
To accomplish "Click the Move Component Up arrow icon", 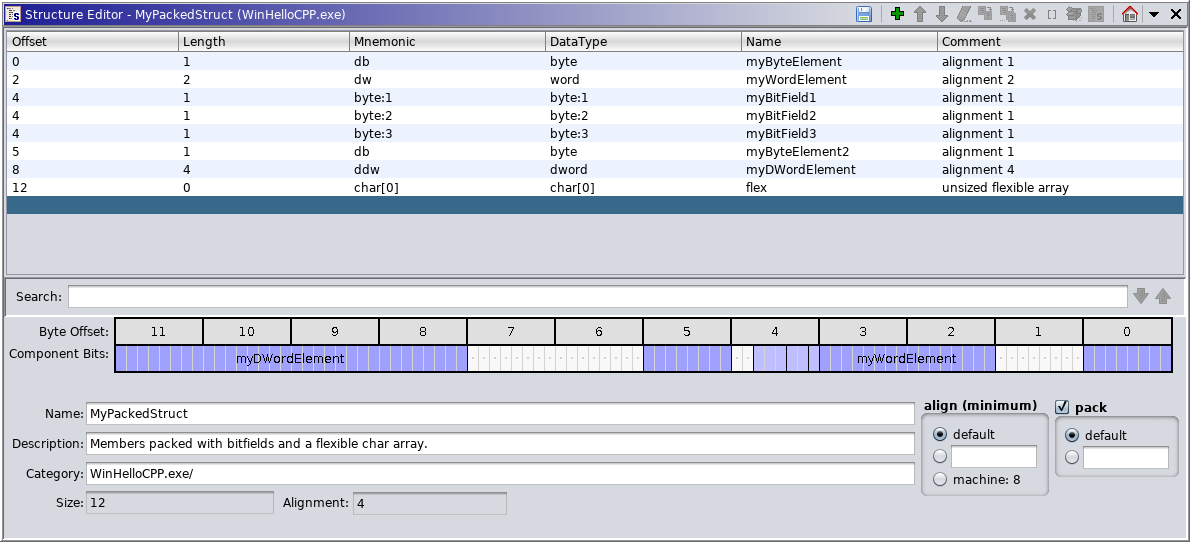I will [x=920, y=14].
